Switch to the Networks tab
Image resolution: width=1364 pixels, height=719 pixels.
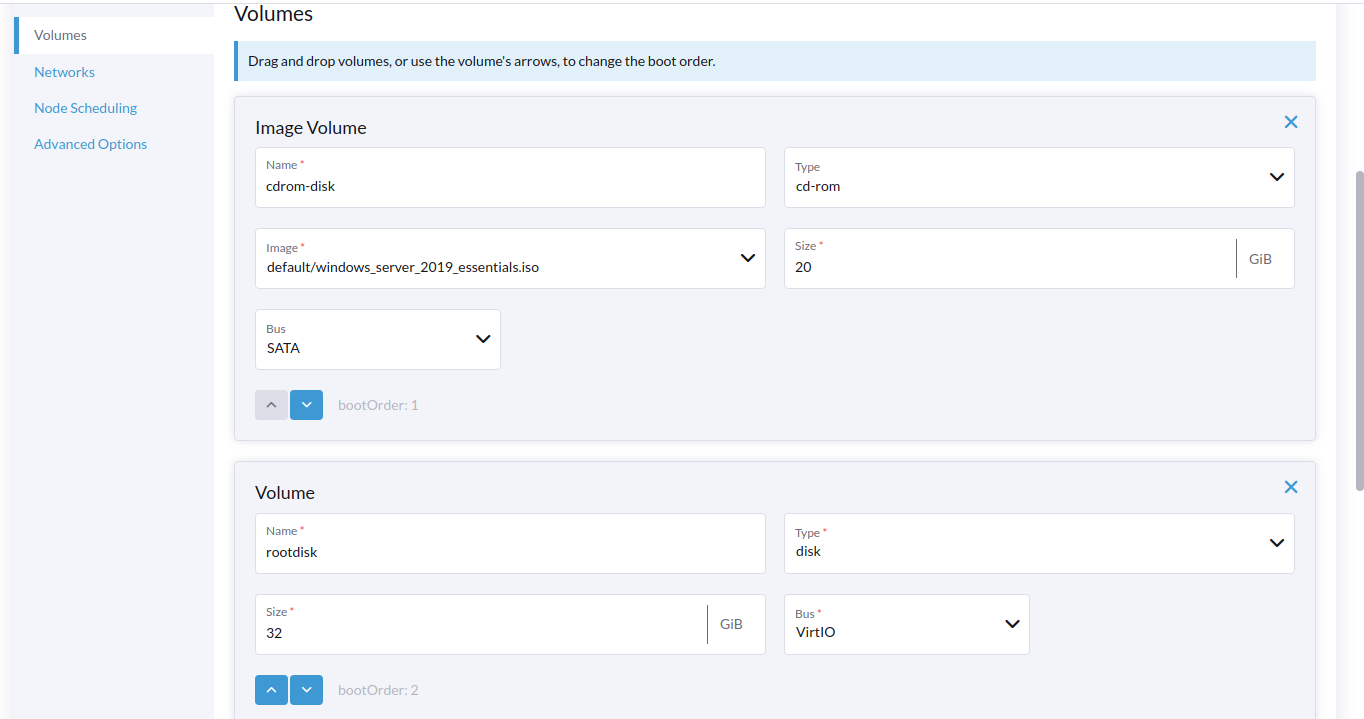(64, 72)
